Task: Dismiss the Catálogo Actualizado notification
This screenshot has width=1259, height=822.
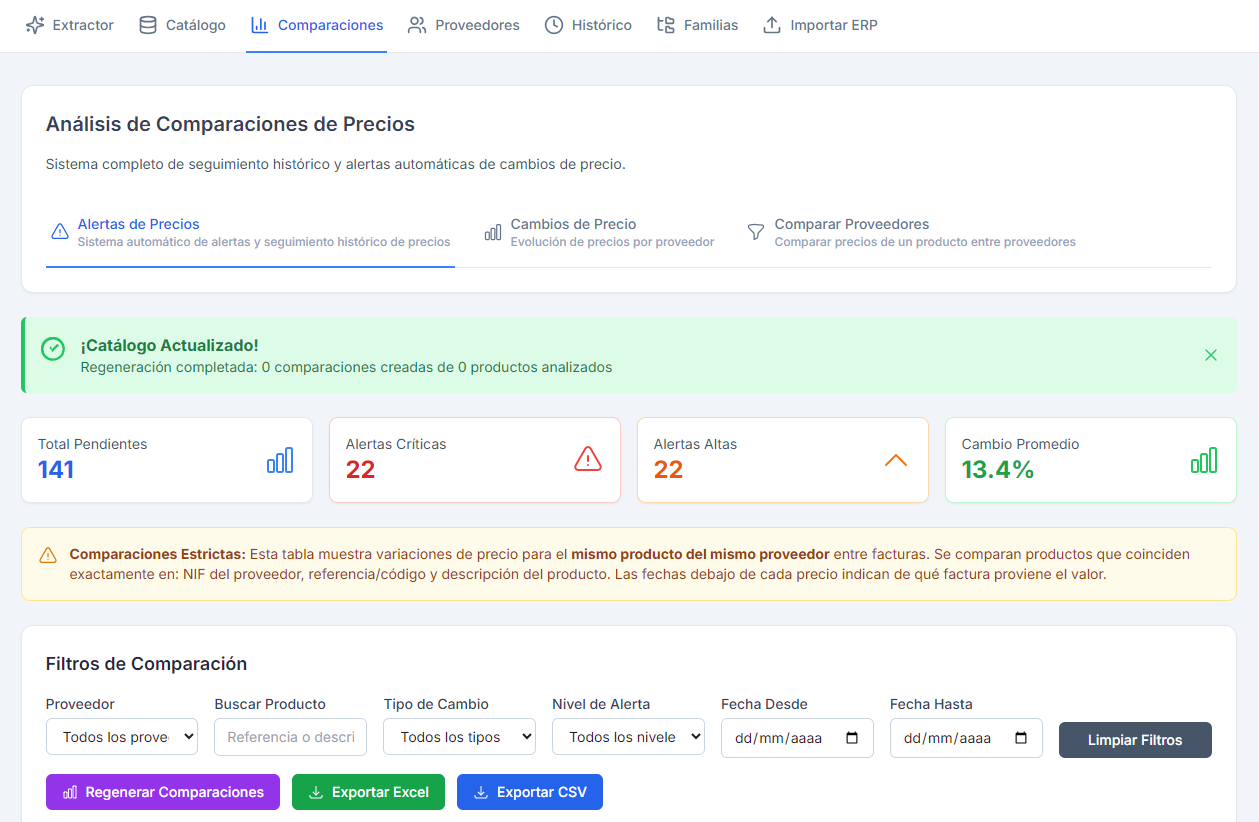Action: (1211, 355)
